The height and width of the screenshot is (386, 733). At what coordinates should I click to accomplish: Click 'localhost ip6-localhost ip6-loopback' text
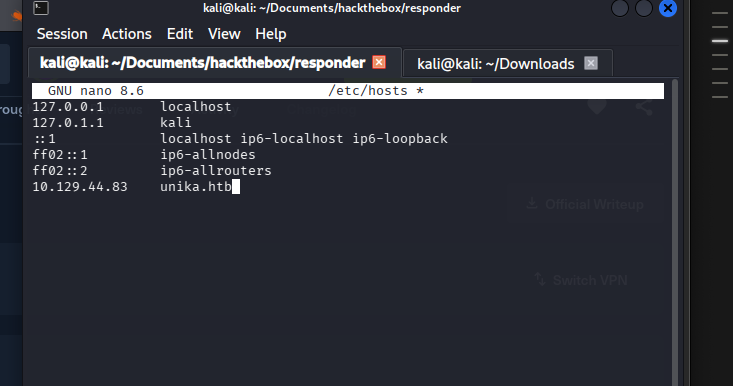pos(304,139)
